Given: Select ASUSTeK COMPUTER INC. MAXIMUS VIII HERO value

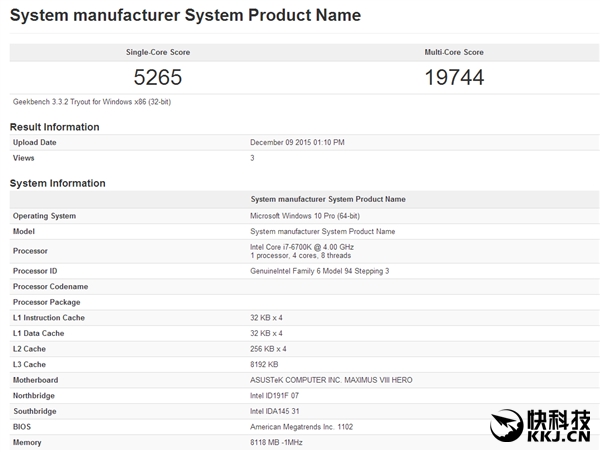Looking at the screenshot, I should [331, 380].
